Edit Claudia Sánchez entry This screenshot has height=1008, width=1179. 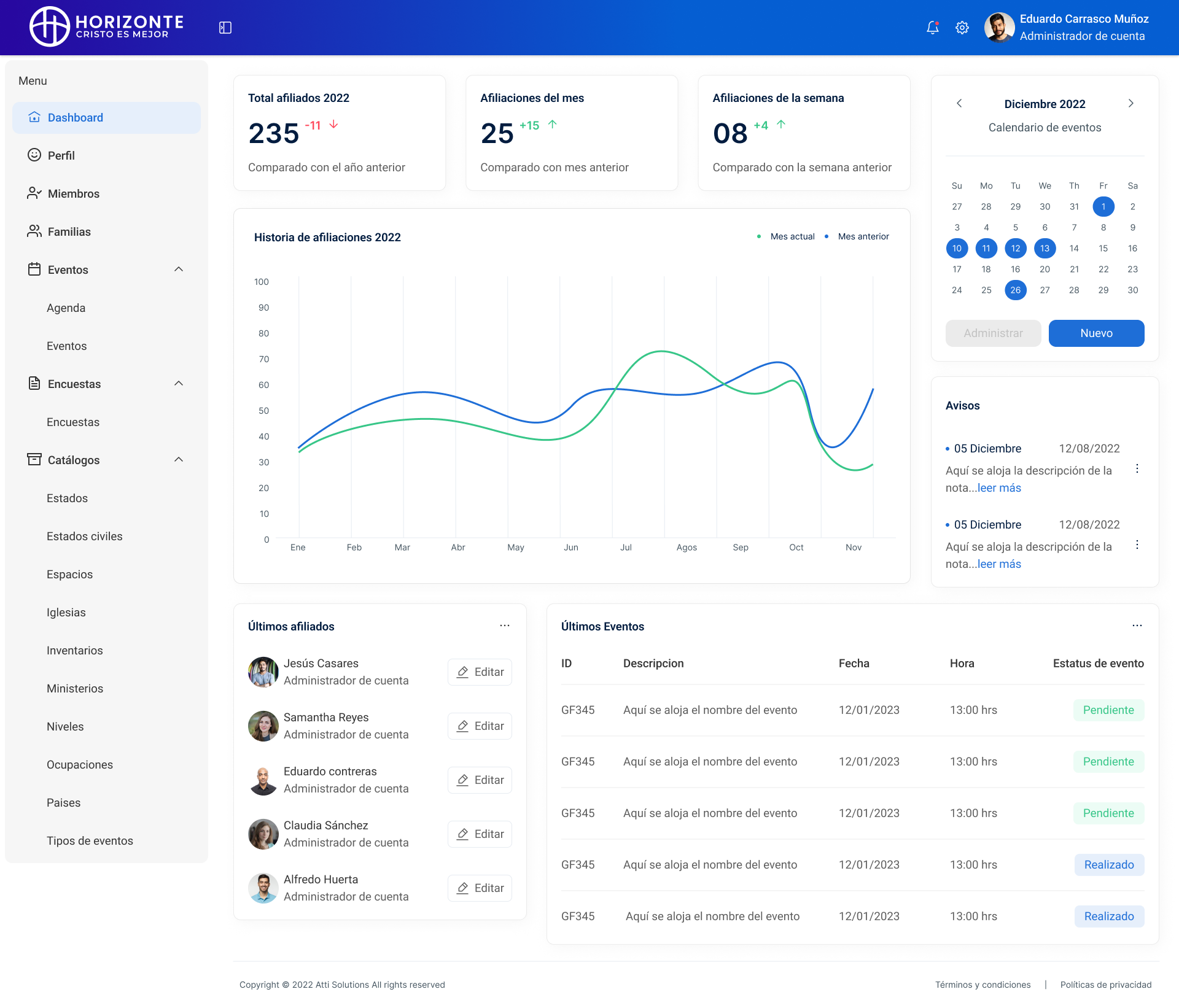(480, 834)
